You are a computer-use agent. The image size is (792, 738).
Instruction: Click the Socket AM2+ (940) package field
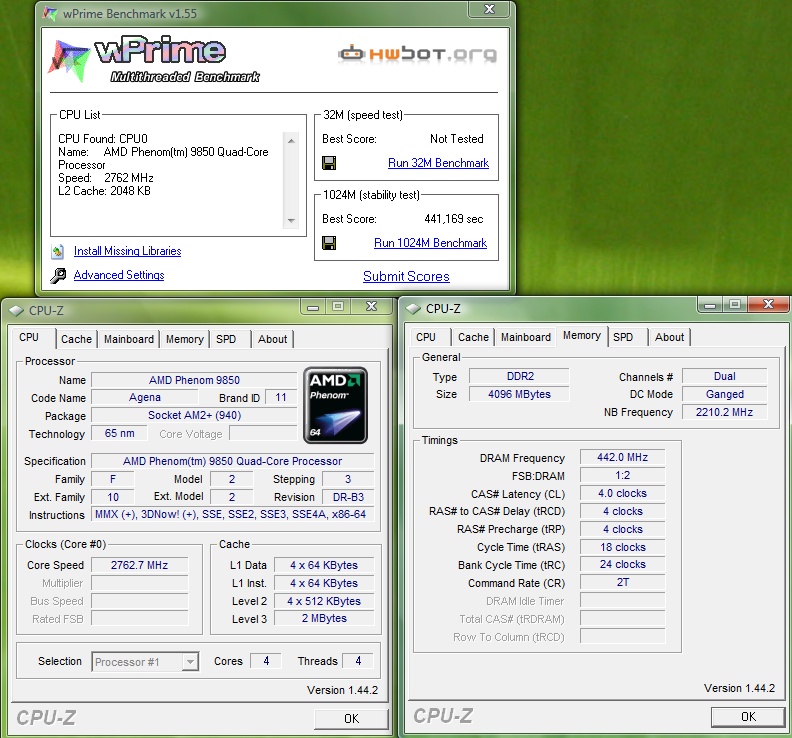(x=194, y=415)
